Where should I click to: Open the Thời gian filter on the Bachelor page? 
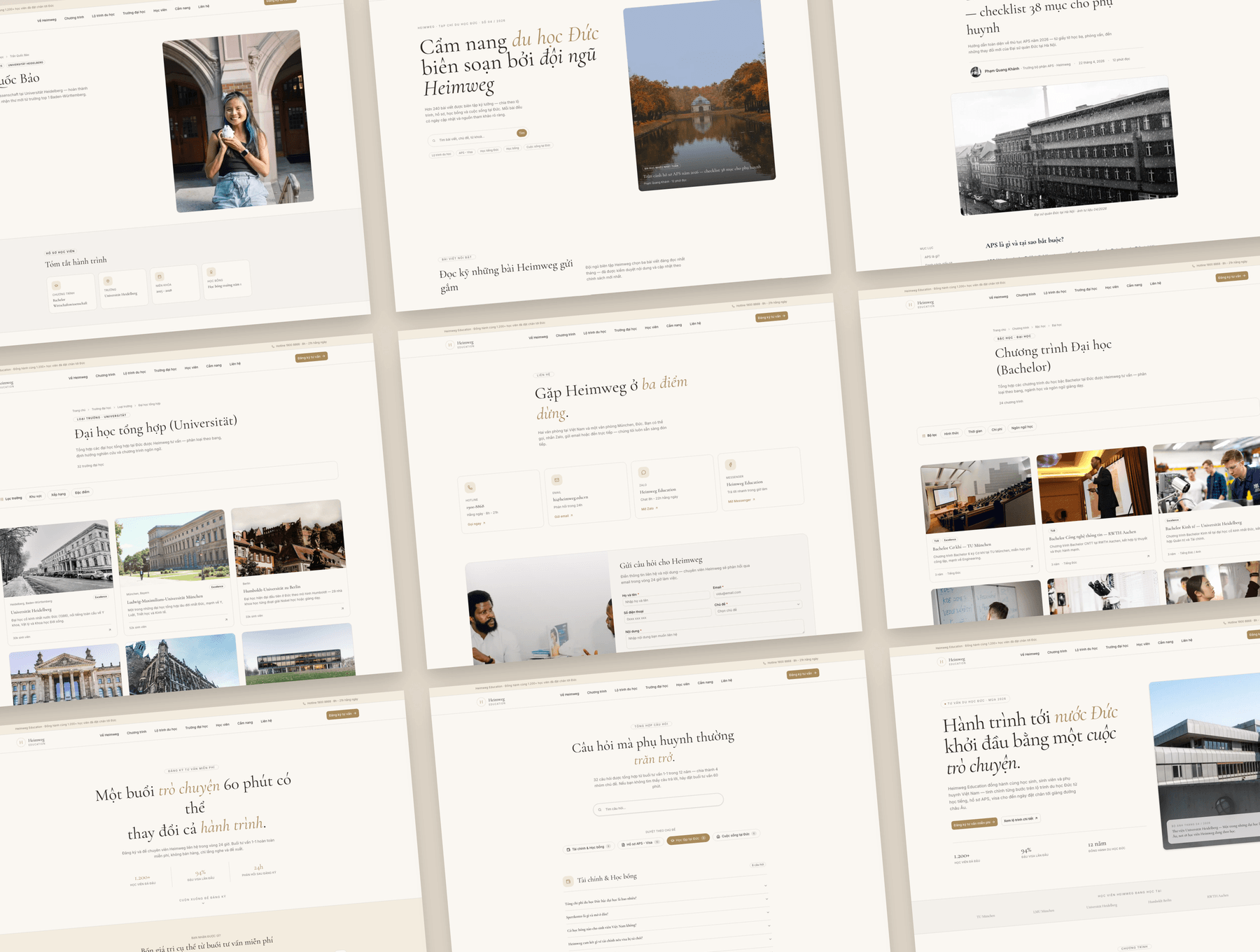(975, 431)
